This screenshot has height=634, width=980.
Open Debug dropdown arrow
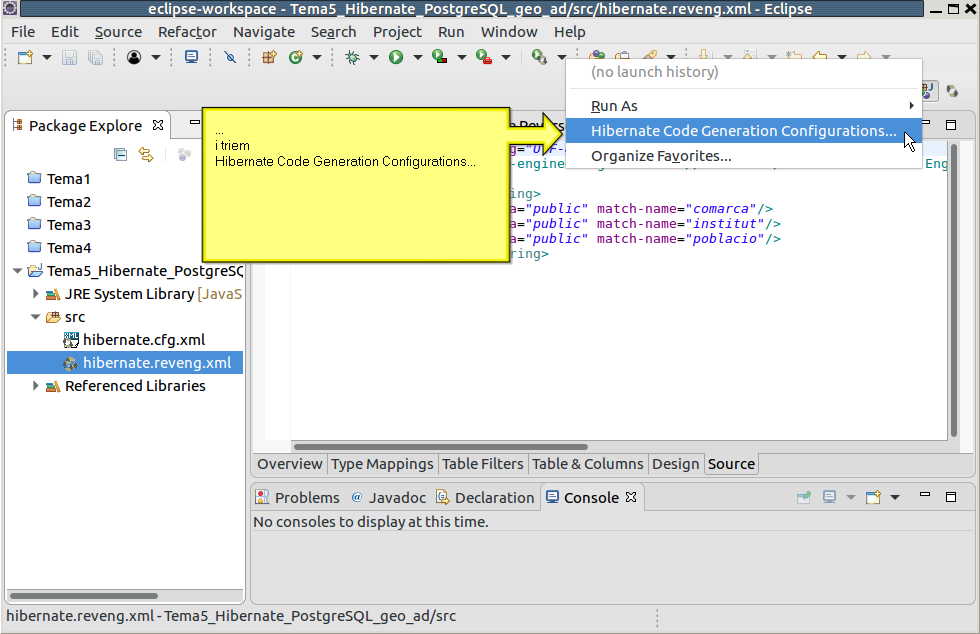coord(374,58)
